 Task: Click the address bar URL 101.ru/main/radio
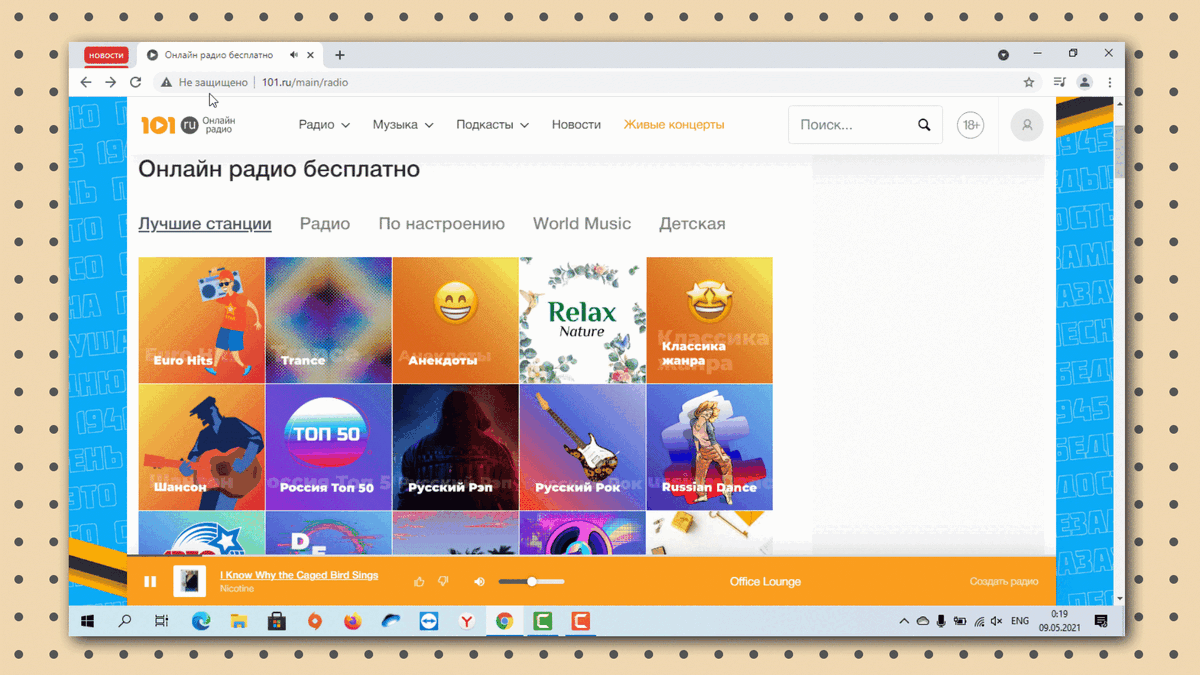click(x=305, y=82)
